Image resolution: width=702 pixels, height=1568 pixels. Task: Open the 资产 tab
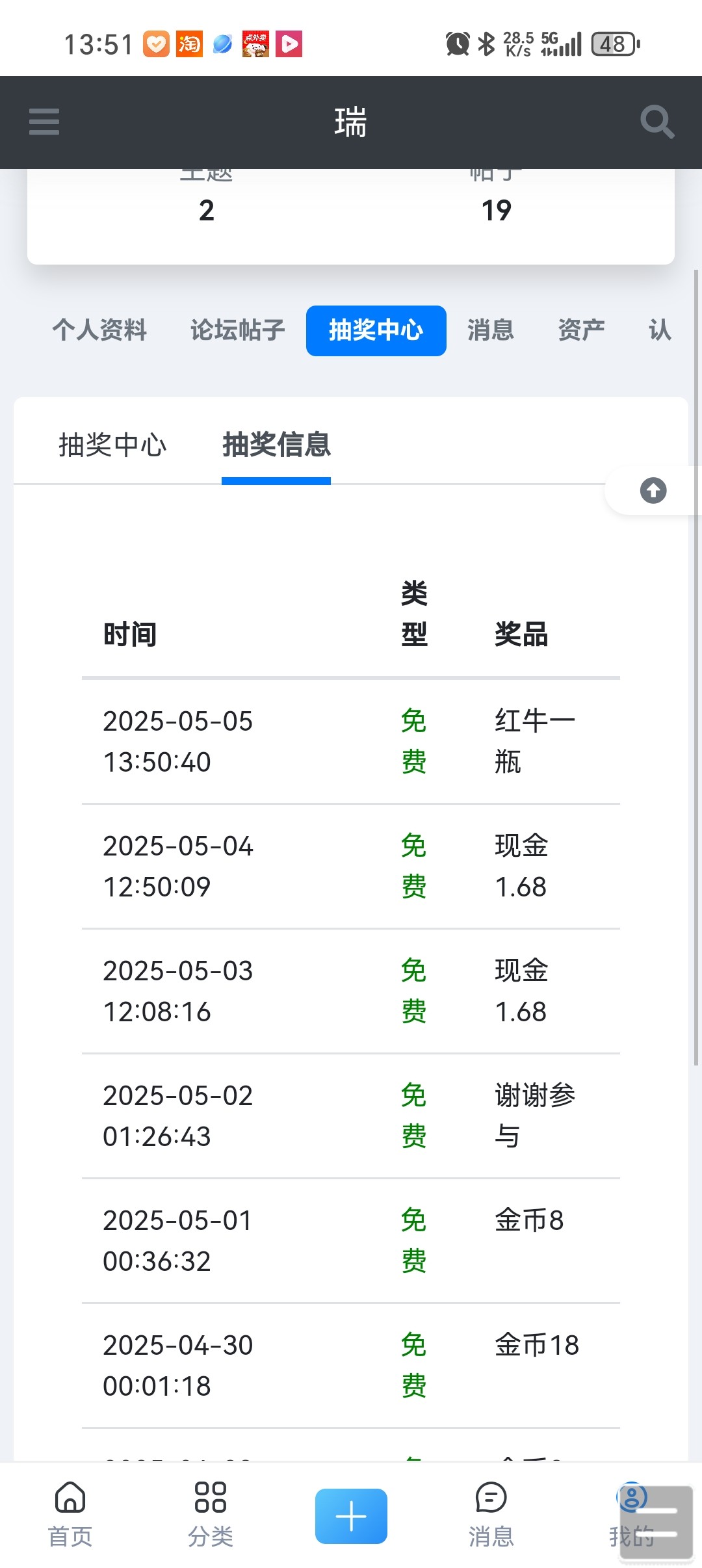coord(581,330)
